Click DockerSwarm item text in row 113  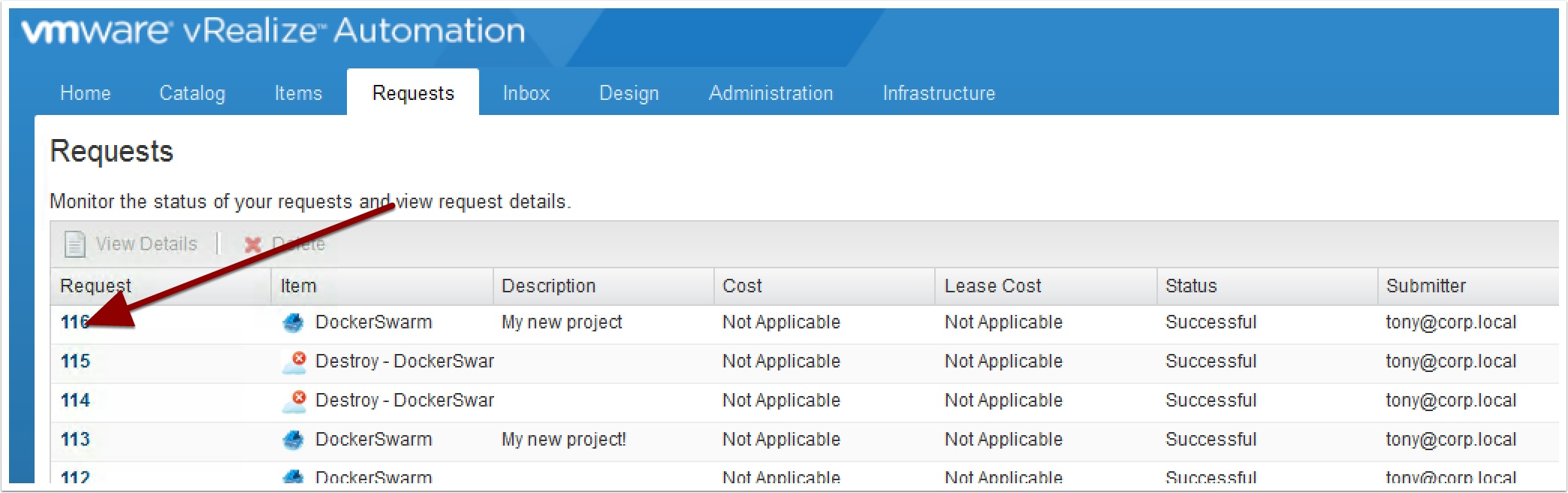click(x=373, y=440)
